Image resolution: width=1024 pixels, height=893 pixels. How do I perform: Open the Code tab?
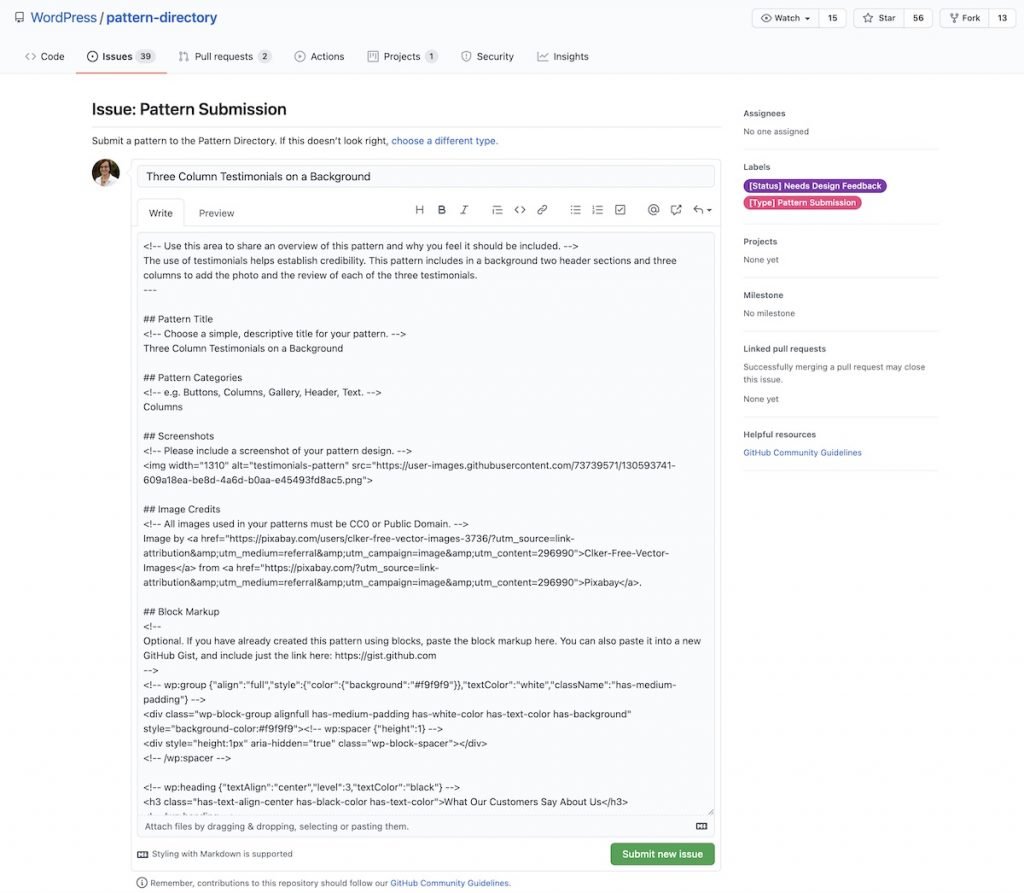44,57
